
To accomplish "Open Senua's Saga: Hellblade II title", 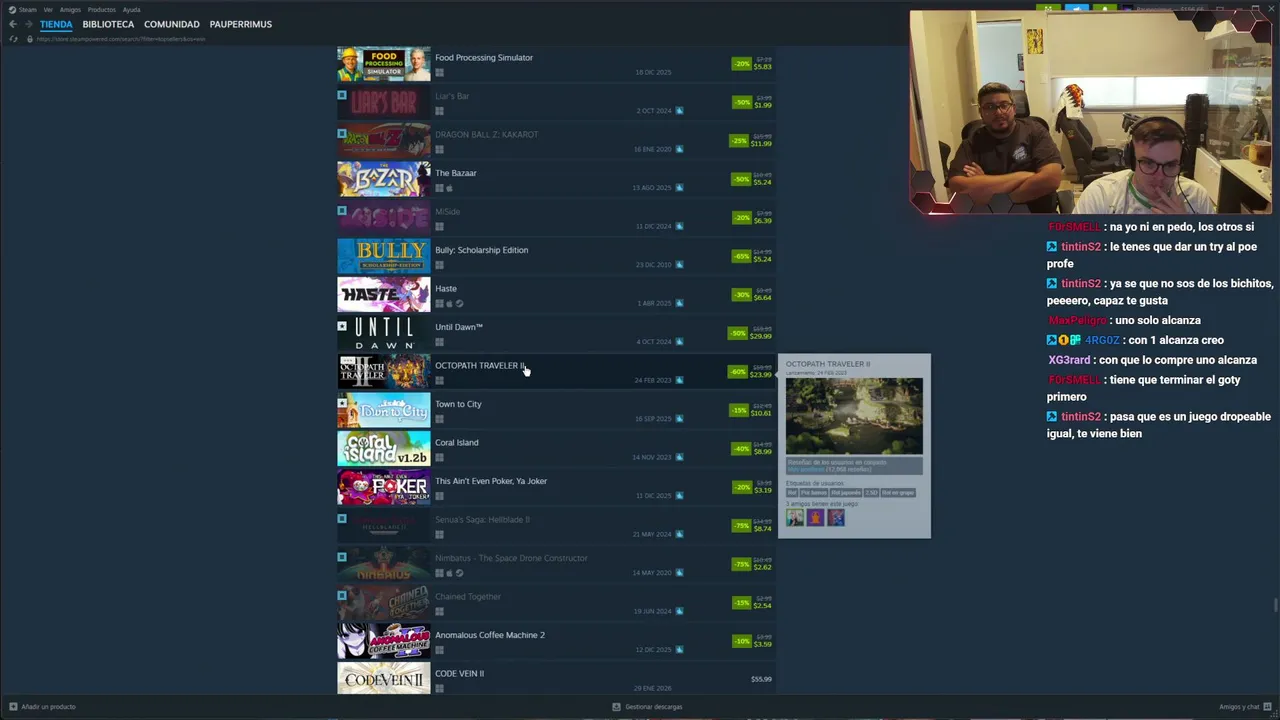I will pyautogui.click(x=482, y=520).
